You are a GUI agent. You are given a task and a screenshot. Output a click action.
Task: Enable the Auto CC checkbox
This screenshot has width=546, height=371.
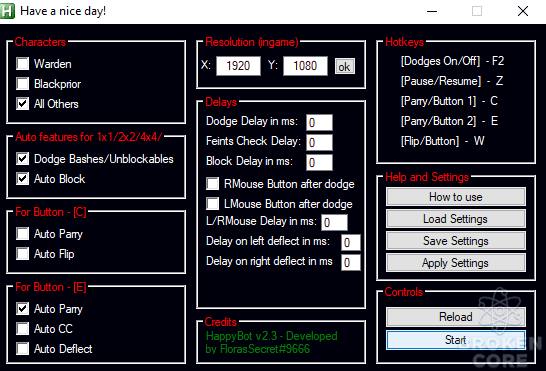click(x=23, y=329)
